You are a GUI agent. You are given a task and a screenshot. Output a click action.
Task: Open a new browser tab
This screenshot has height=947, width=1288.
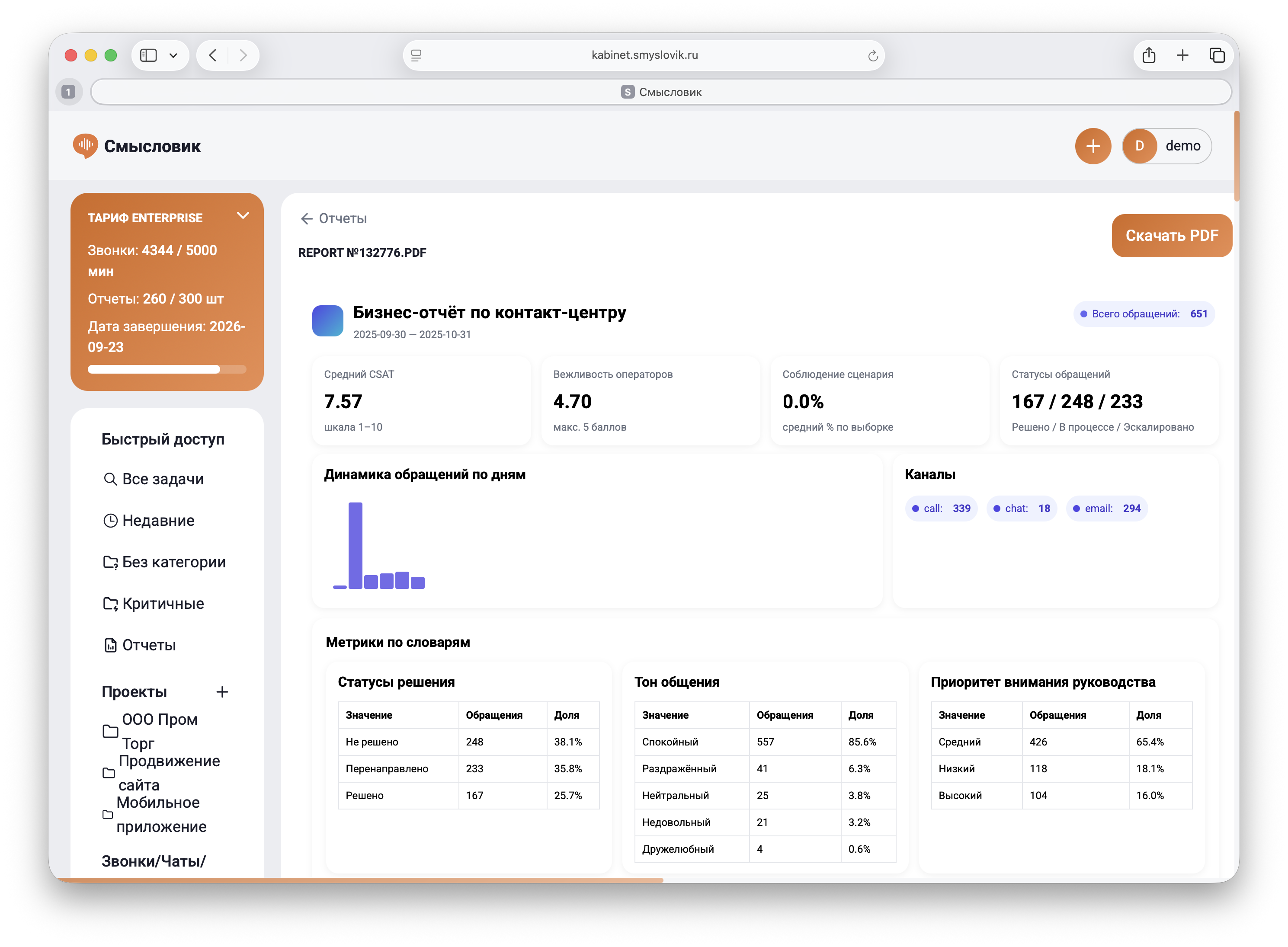coord(1182,56)
